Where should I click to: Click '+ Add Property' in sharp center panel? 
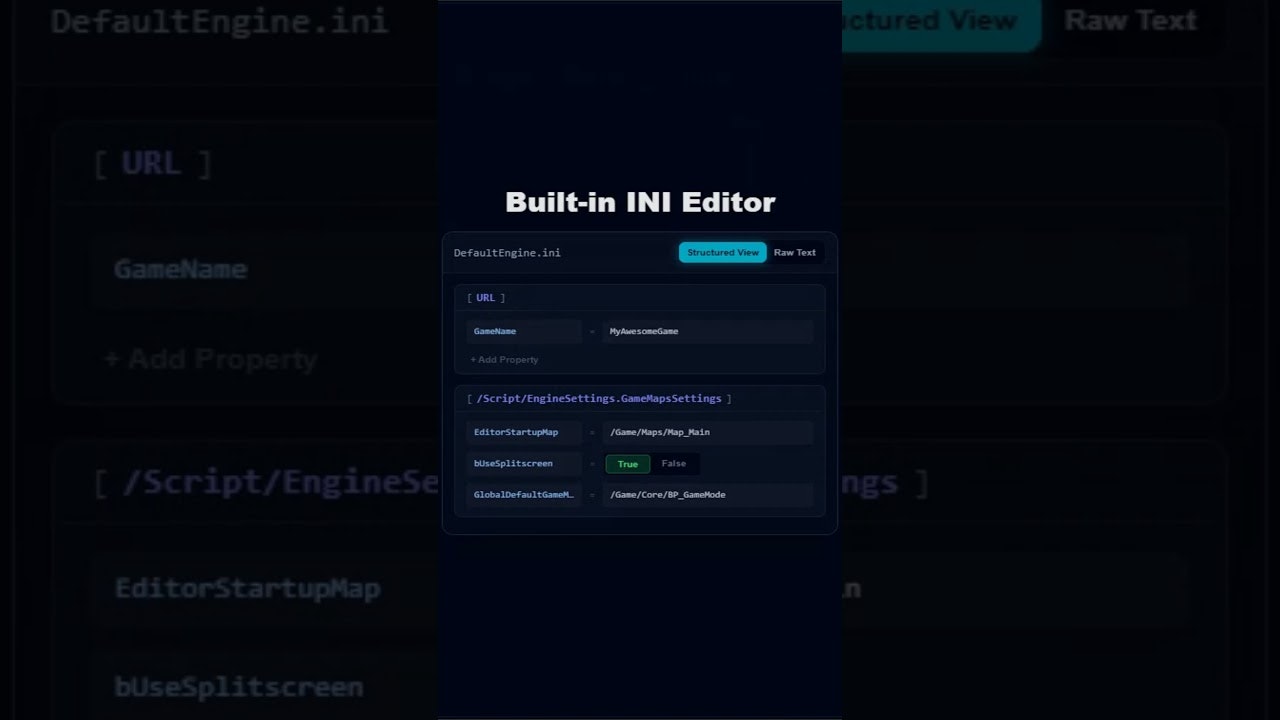pyautogui.click(x=504, y=360)
